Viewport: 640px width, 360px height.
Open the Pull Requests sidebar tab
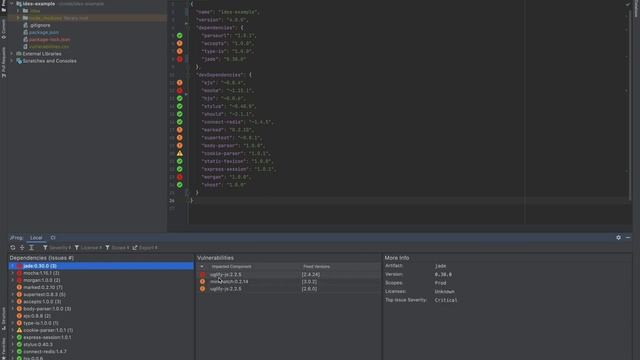click(3, 62)
